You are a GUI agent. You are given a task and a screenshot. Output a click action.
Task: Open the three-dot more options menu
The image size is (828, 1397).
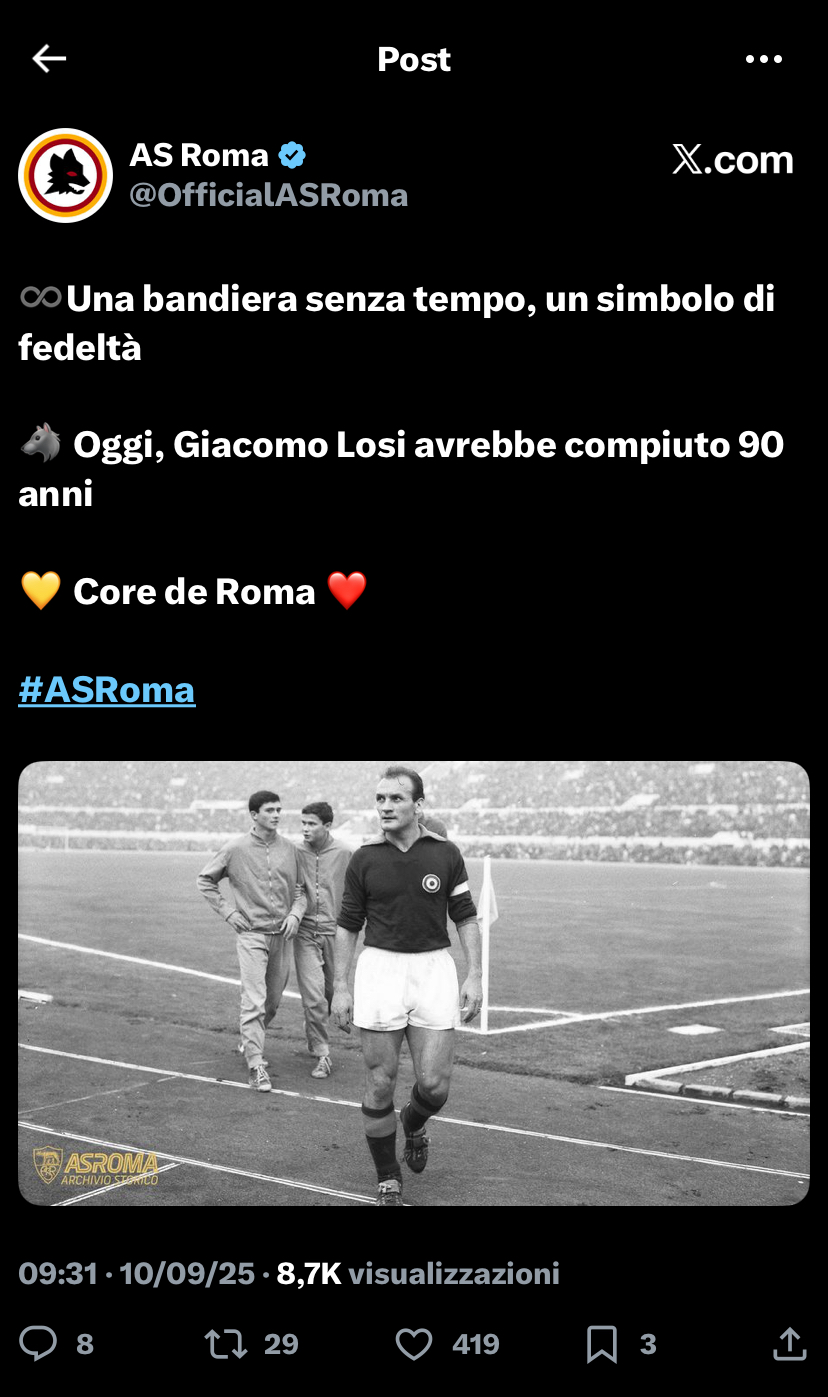coord(764,59)
